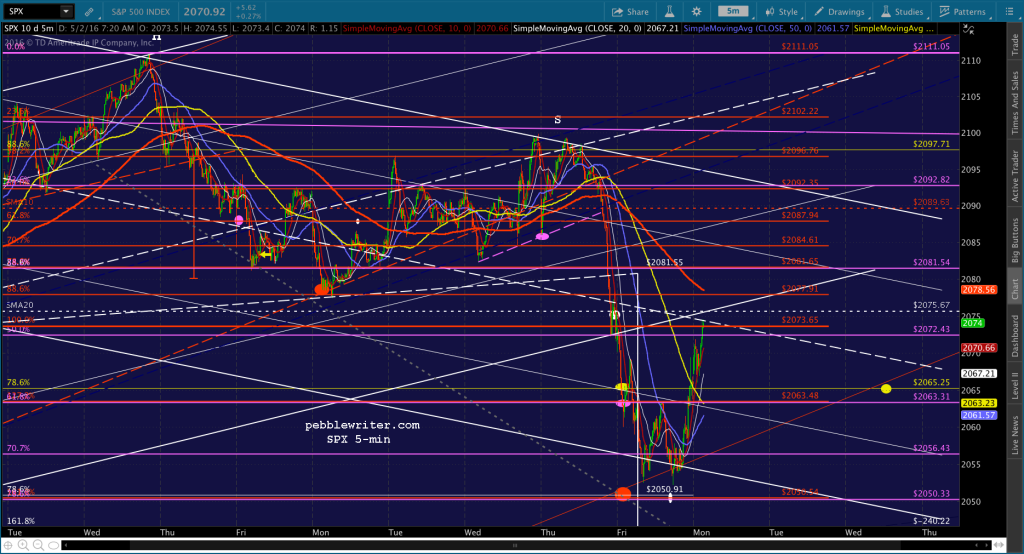Click the green 2074 price bubble

pyautogui.click(x=972, y=323)
